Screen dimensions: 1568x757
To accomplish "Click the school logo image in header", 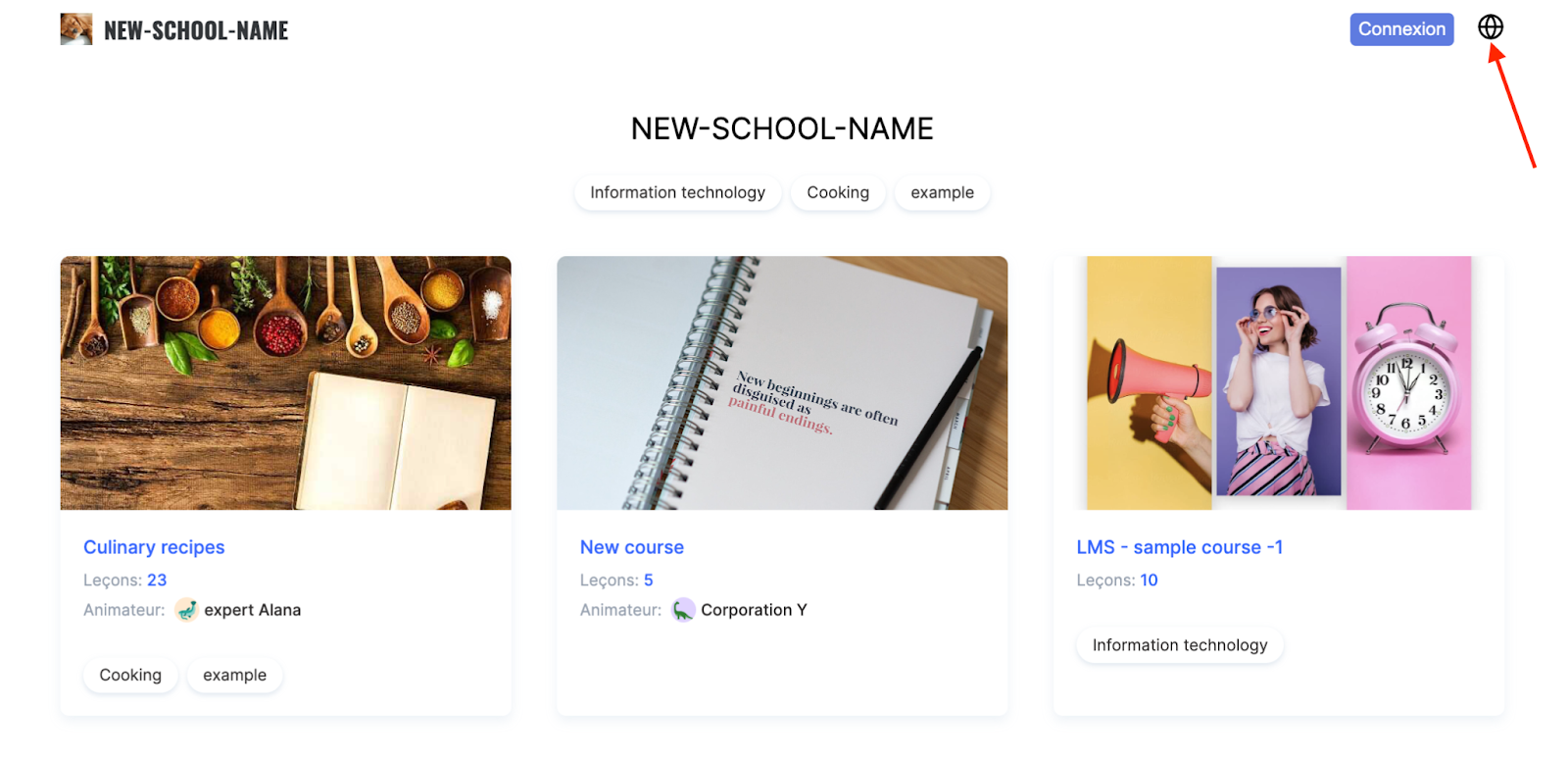I will [x=76, y=29].
